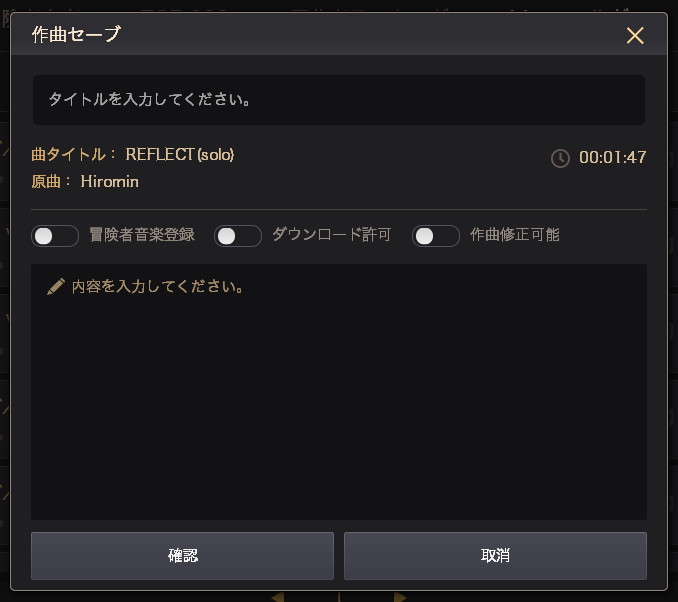Toggle the 冒険者音楽登録 switch

pyautogui.click(x=55, y=236)
